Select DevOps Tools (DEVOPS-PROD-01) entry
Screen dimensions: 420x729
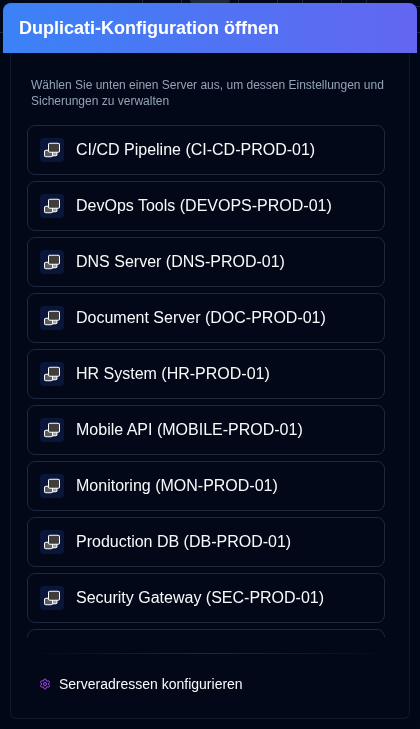click(x=206, y=206)
